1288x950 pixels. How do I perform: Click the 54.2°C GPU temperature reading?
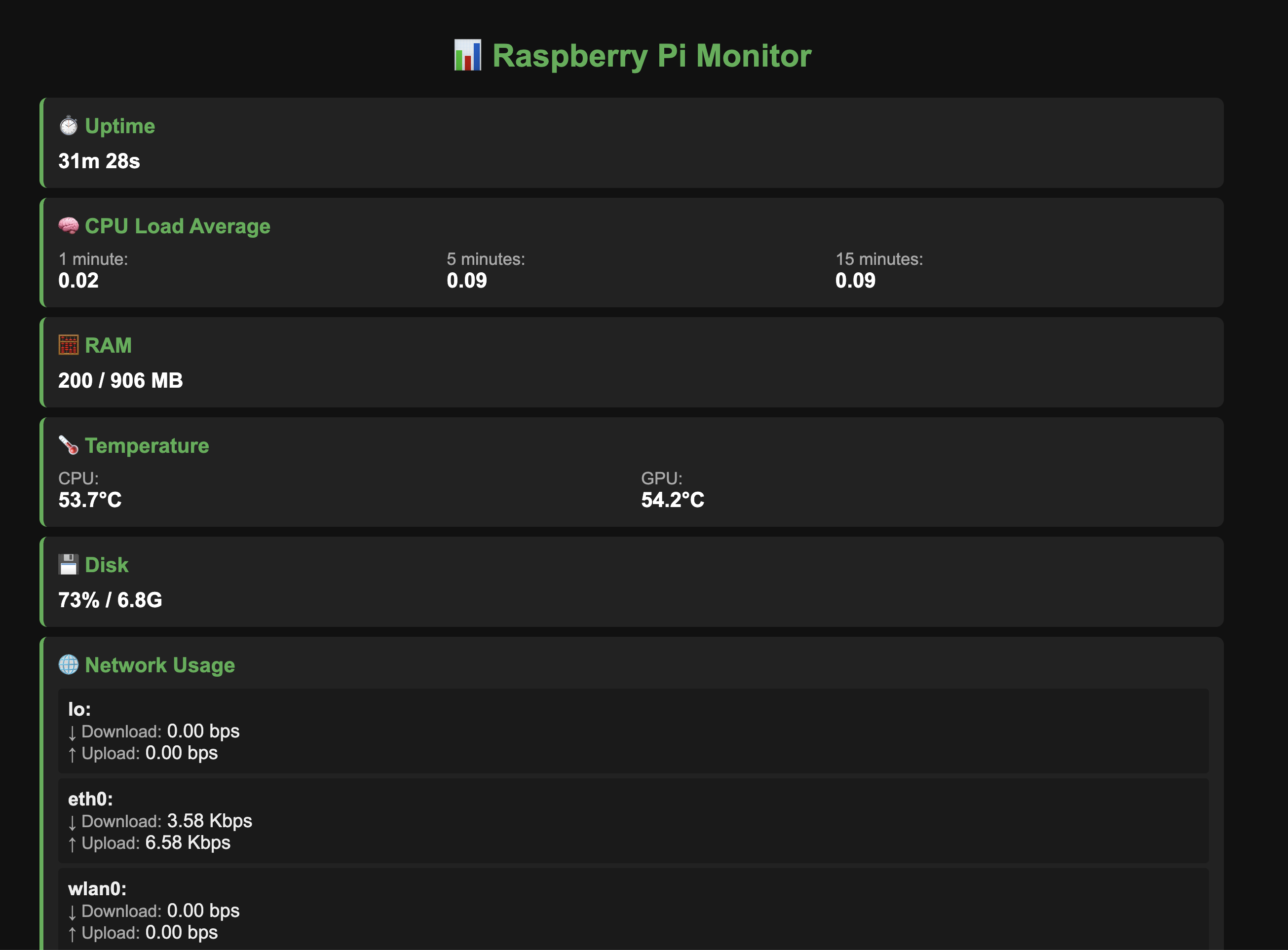coord(672,500)
